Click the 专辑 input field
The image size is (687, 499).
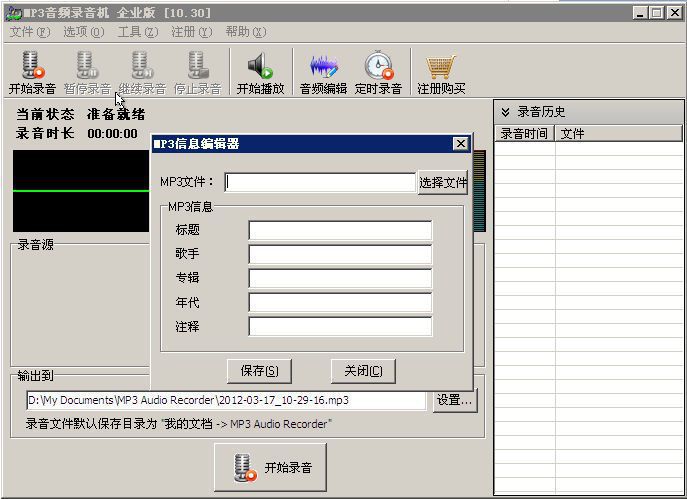tap(340, 278)
